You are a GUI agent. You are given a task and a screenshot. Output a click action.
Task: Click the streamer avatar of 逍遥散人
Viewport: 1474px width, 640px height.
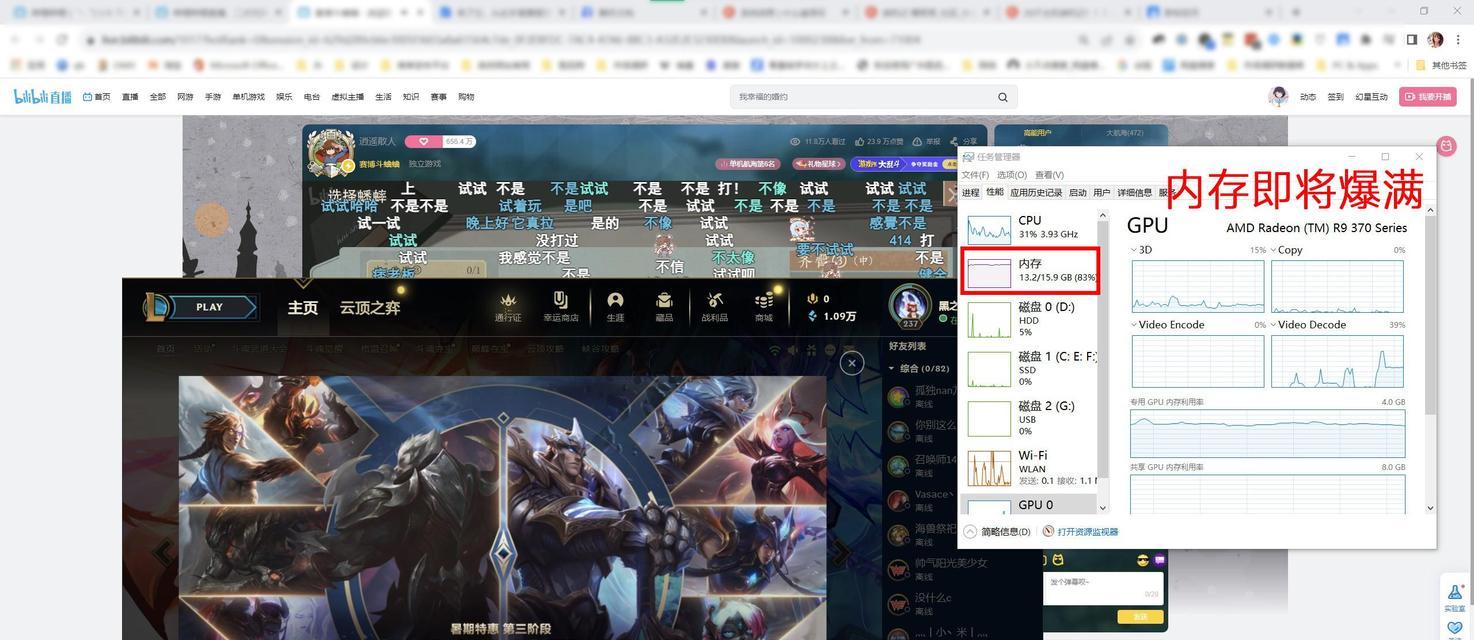pos(330,152)
